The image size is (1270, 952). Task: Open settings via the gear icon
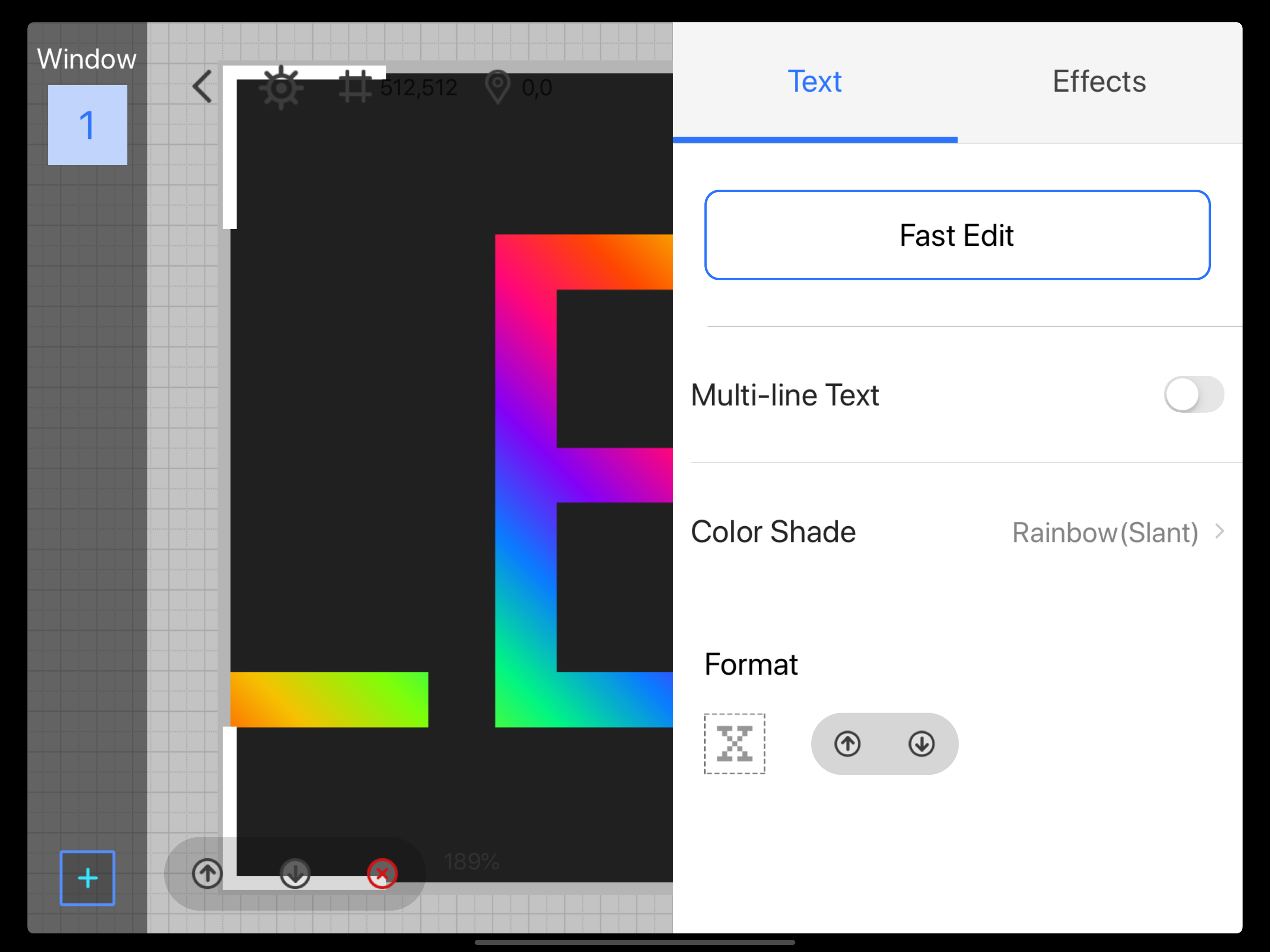point(281,87)
